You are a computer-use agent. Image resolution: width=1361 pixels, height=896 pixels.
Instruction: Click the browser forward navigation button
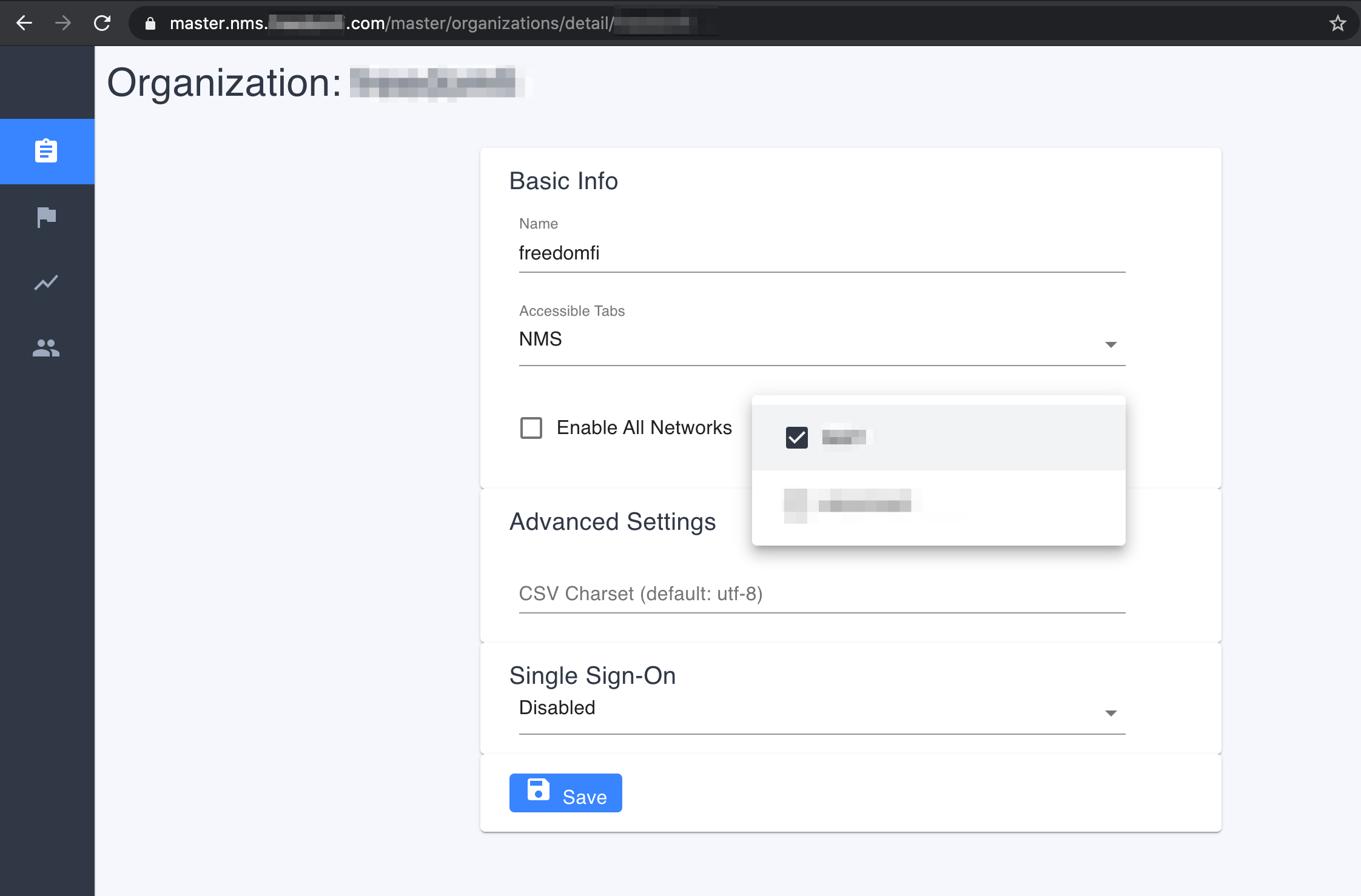[63, 23]
